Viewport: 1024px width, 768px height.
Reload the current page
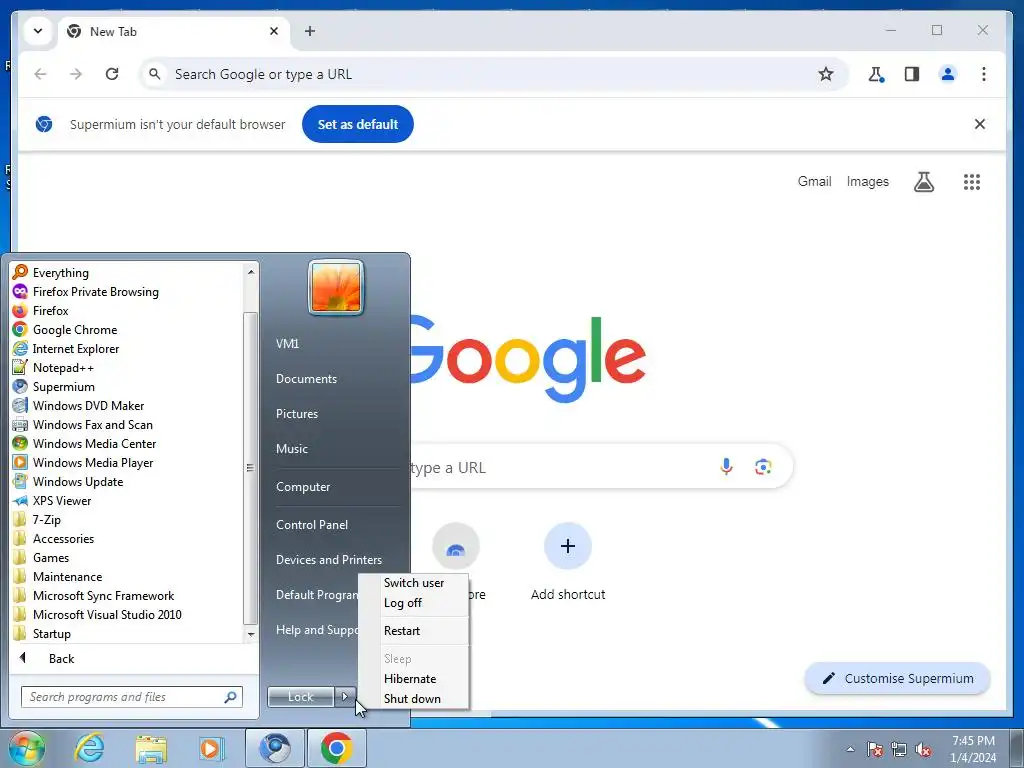(x=112, y=74)
